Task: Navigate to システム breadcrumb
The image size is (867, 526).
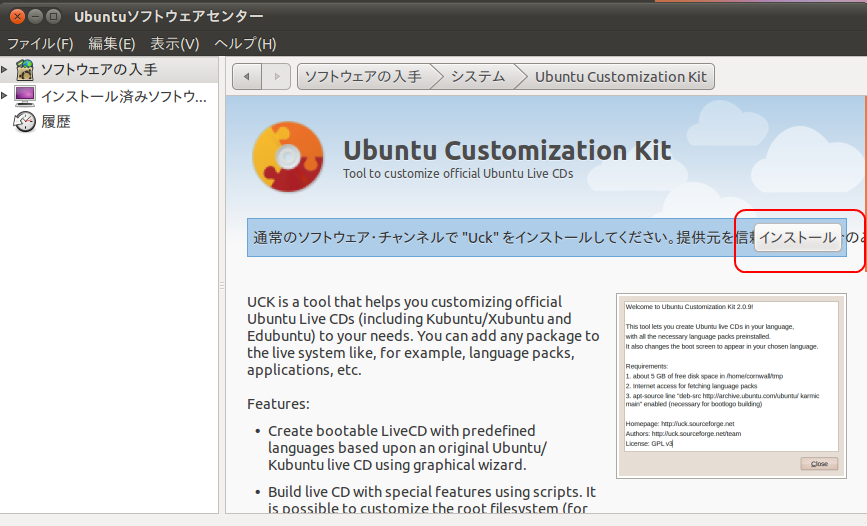Action: coord(478,76)
